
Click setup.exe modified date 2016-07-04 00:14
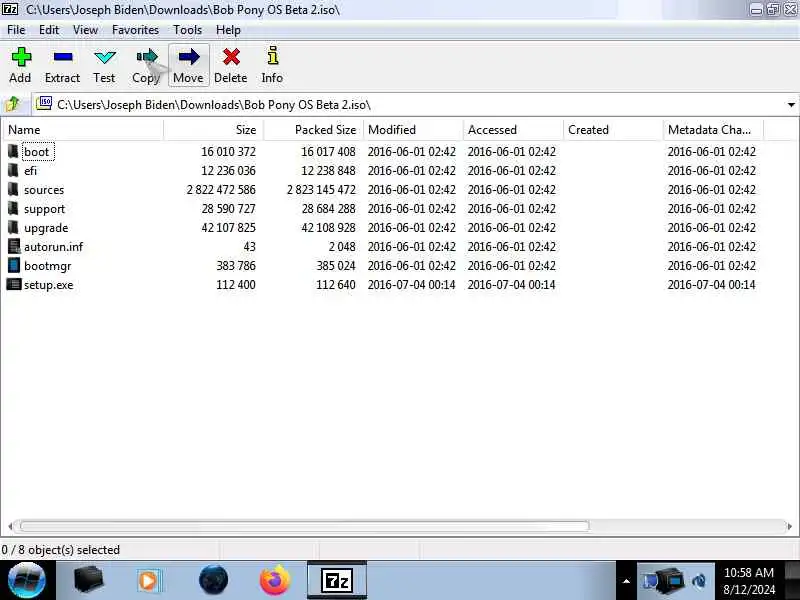click(411, 285)
